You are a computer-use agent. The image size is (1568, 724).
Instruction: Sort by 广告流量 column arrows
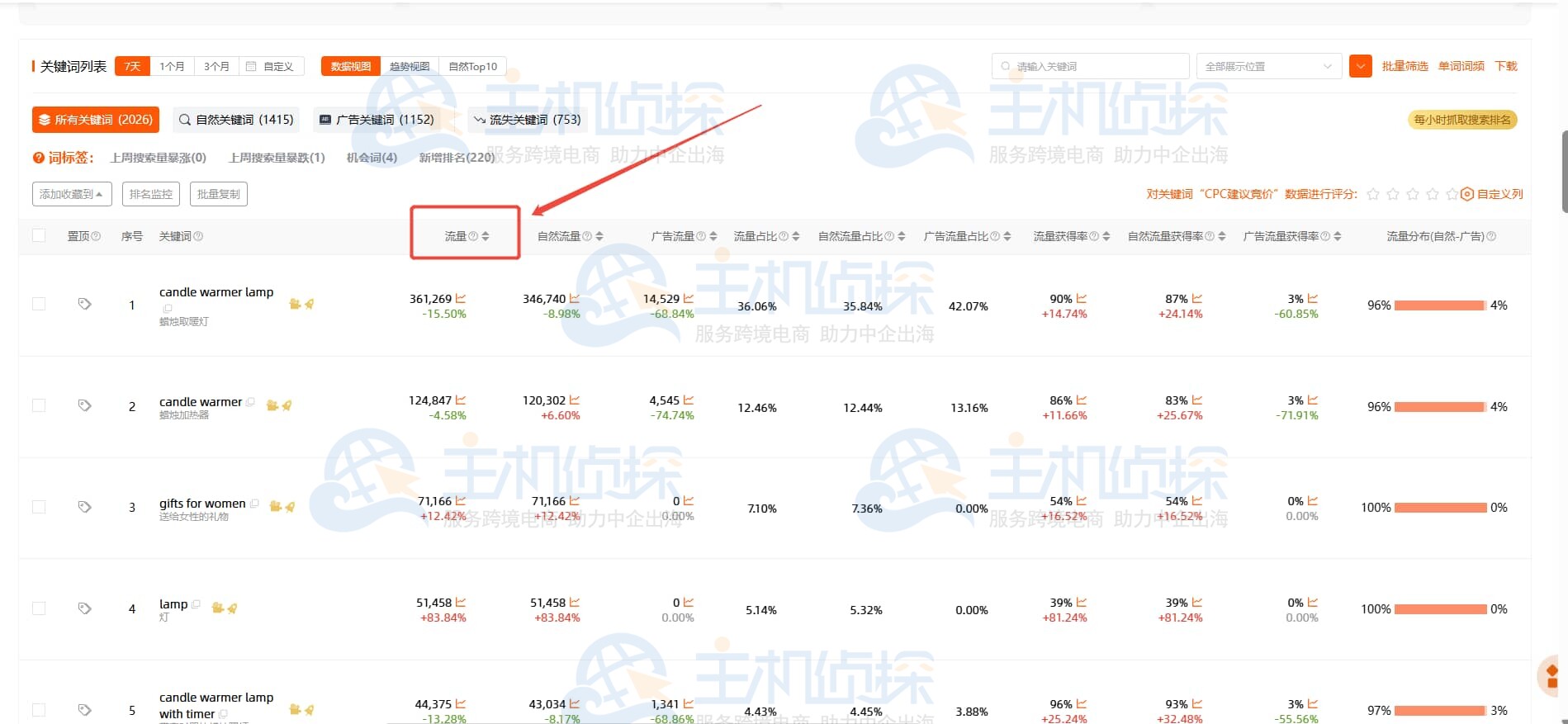[x=713, y=236]
